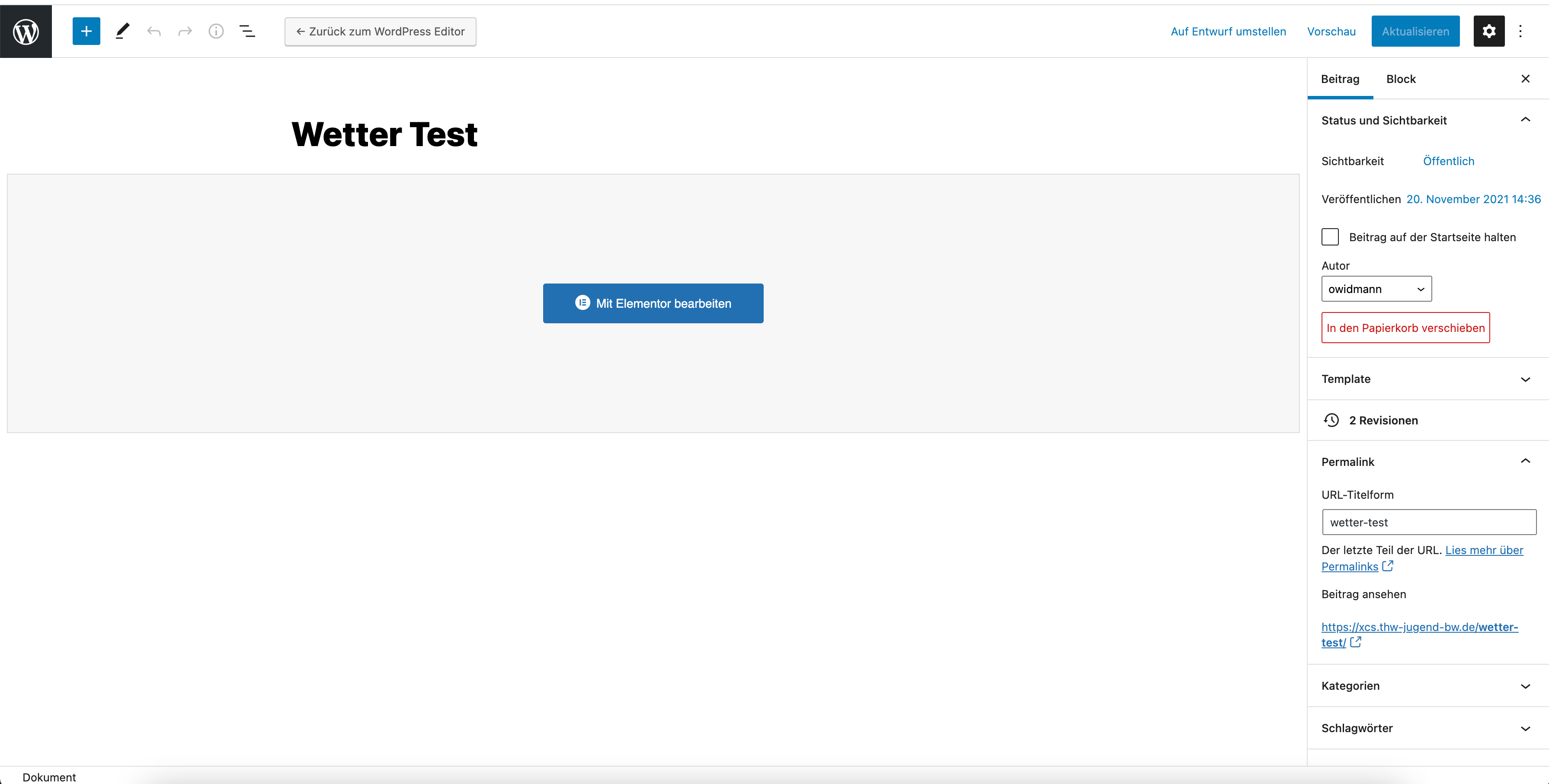The image size is (1549, 784).
Task: Open document details info icon
Action: point(217,31)
